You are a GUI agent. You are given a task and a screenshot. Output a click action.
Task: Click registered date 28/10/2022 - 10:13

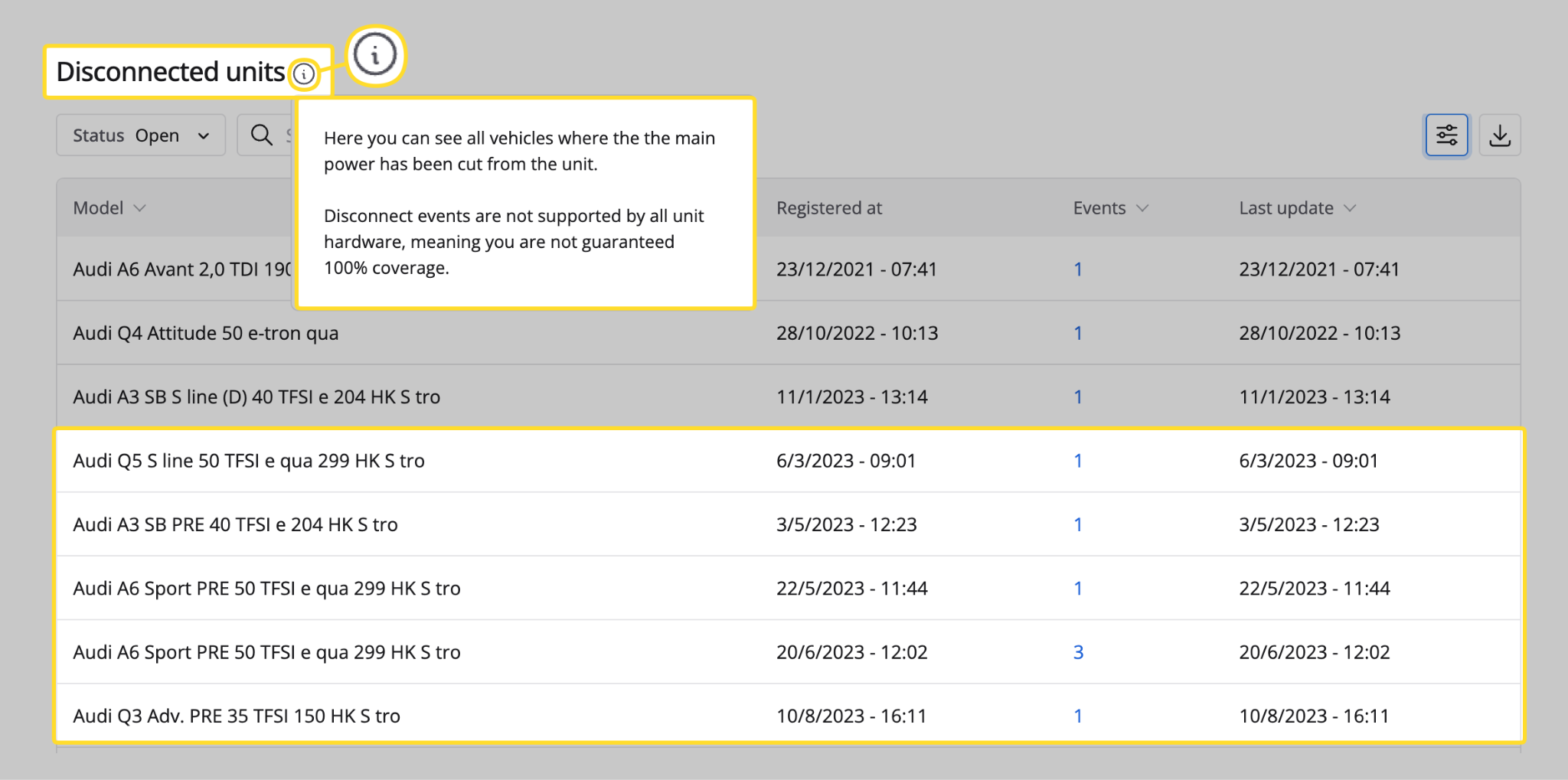pos(857,333)
